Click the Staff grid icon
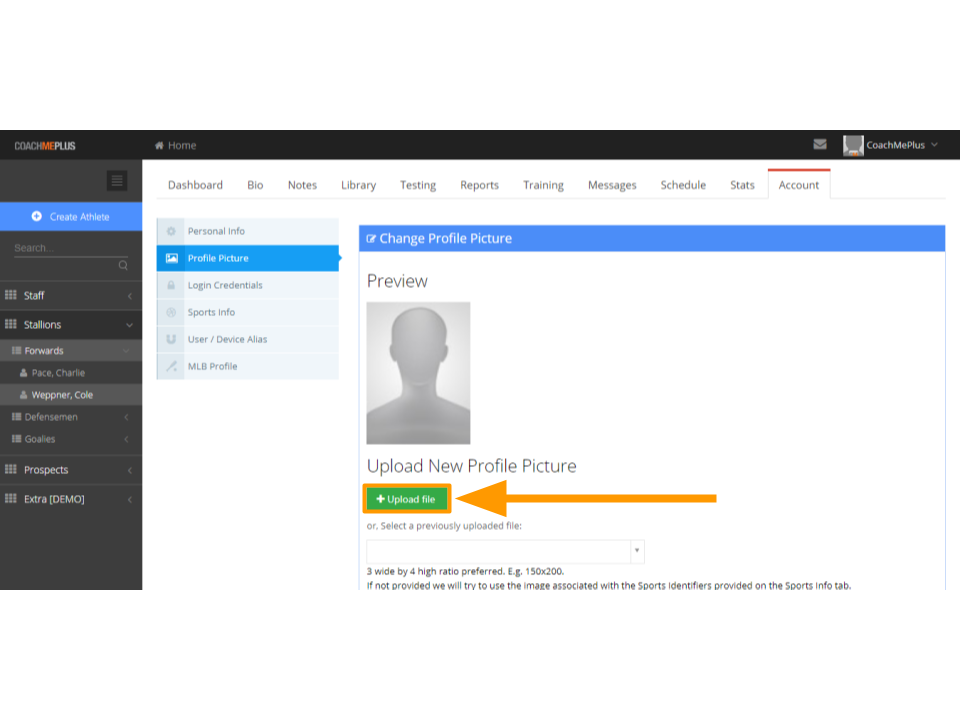This screenshot has height=720, width=960. click(x=10, y=295)
